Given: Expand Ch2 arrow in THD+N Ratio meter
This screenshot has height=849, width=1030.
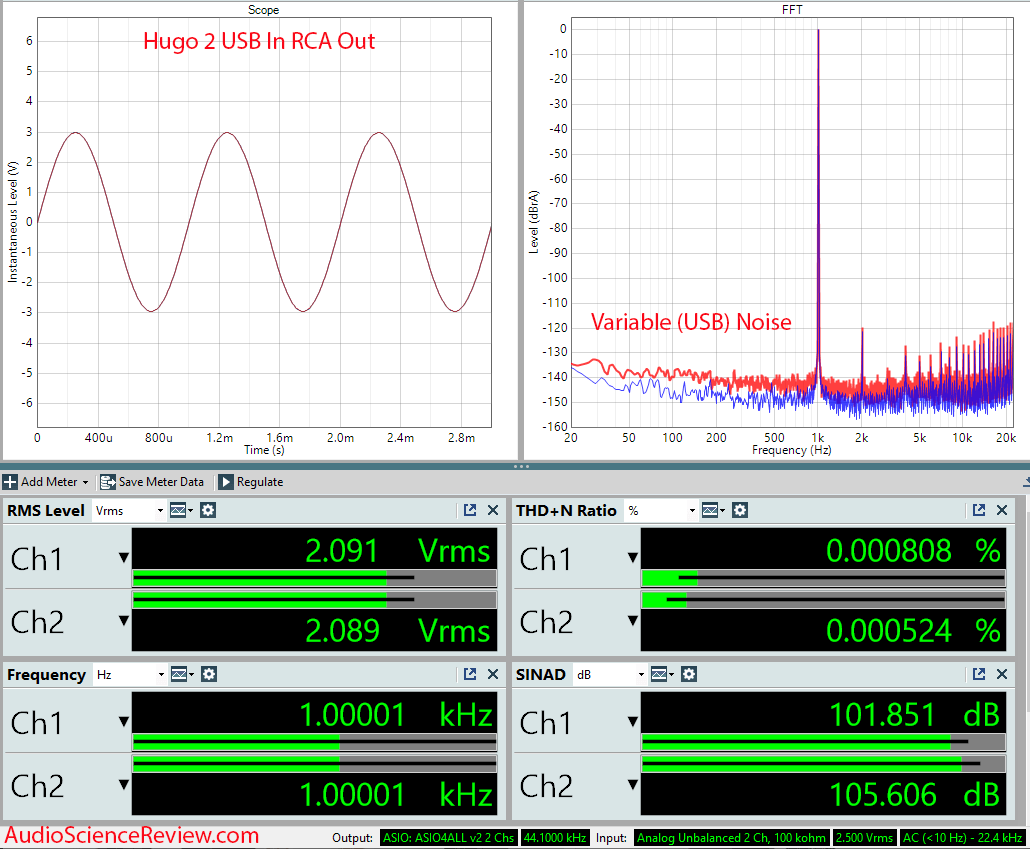Looking at the screenshot, I should coord(633,620).
